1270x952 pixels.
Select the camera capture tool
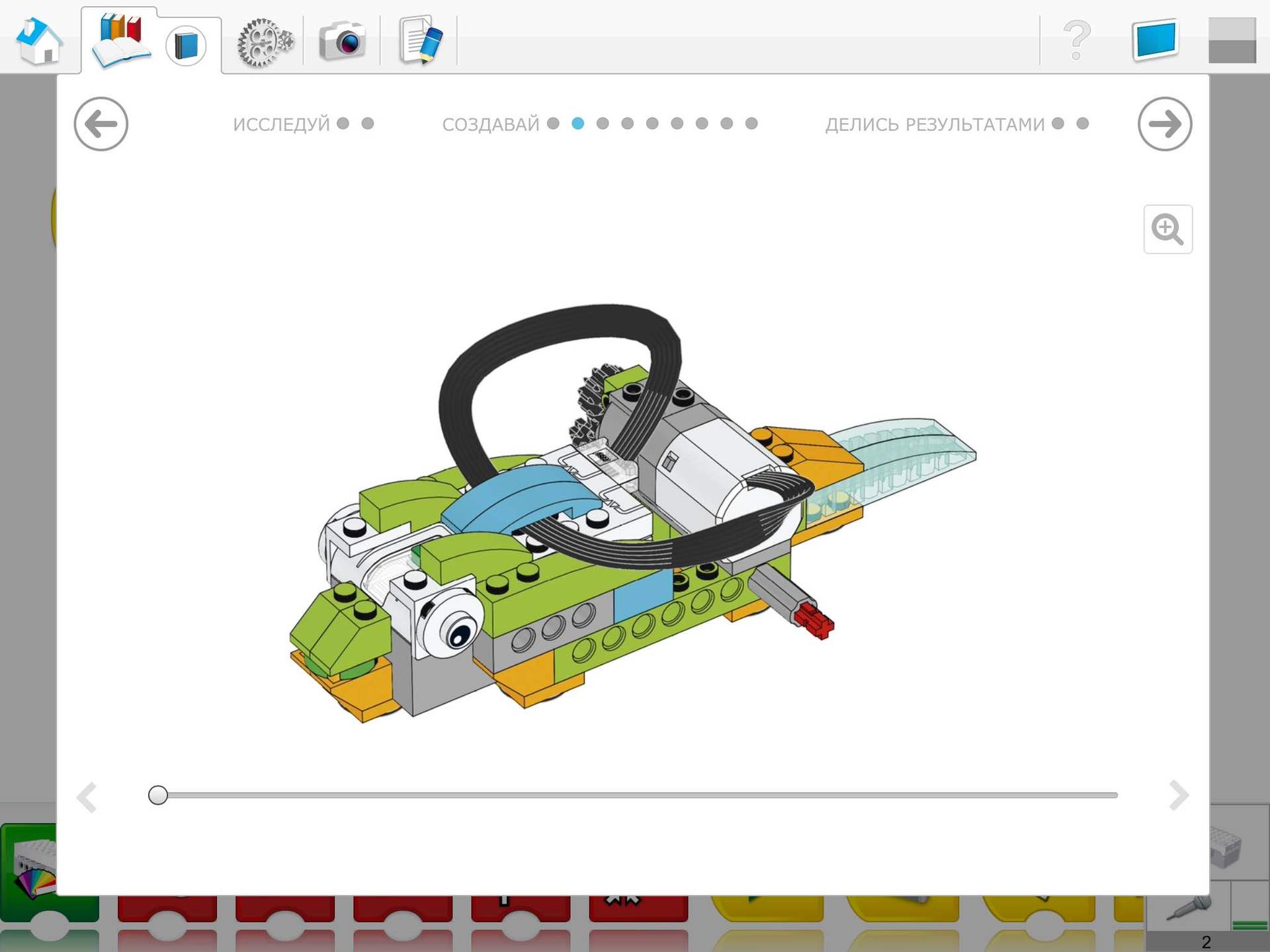point(344,41)
